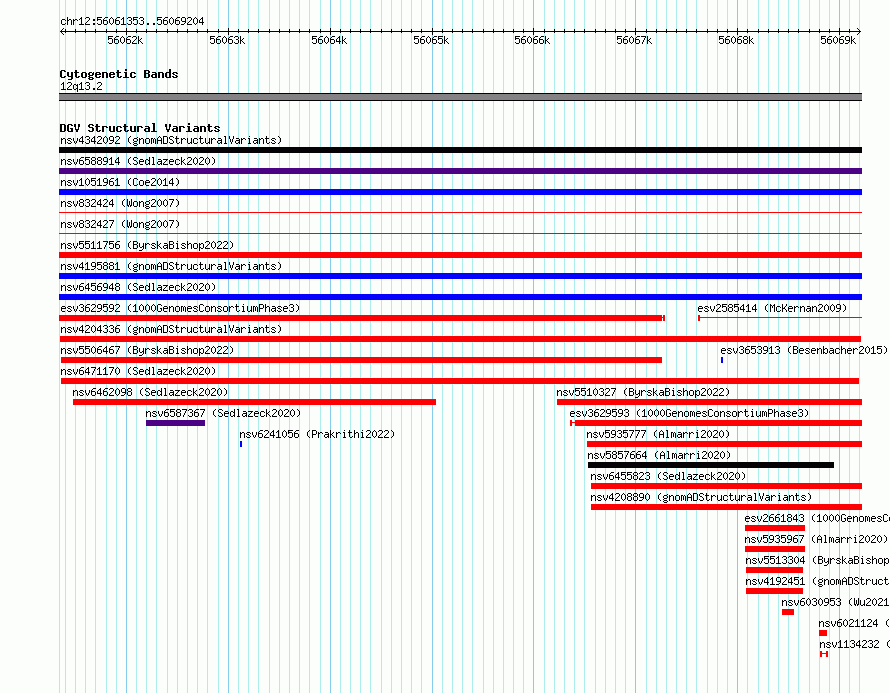The width and height of the screenshot is (890, 693).
Task: Open nsv6030953 (Wu2021) label
Action: point(835,602)
